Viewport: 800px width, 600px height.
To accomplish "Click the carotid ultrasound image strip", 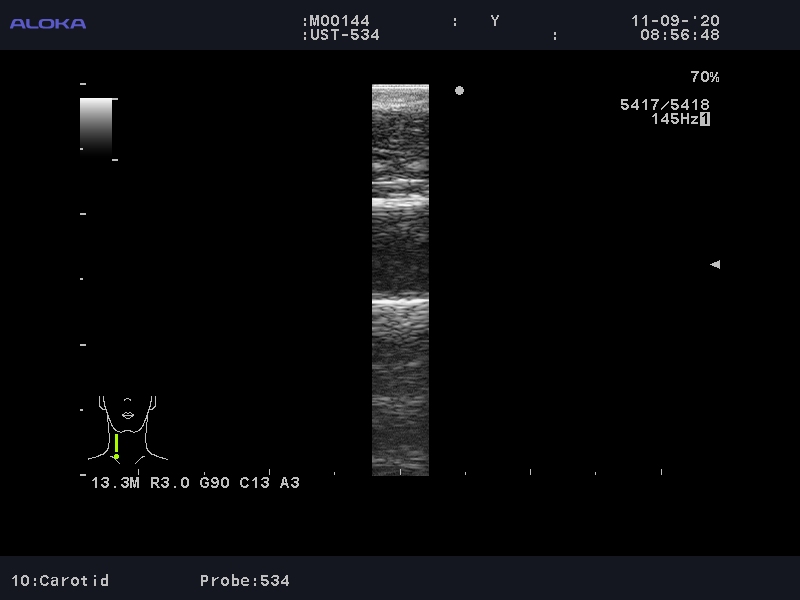I will point(400,280).
